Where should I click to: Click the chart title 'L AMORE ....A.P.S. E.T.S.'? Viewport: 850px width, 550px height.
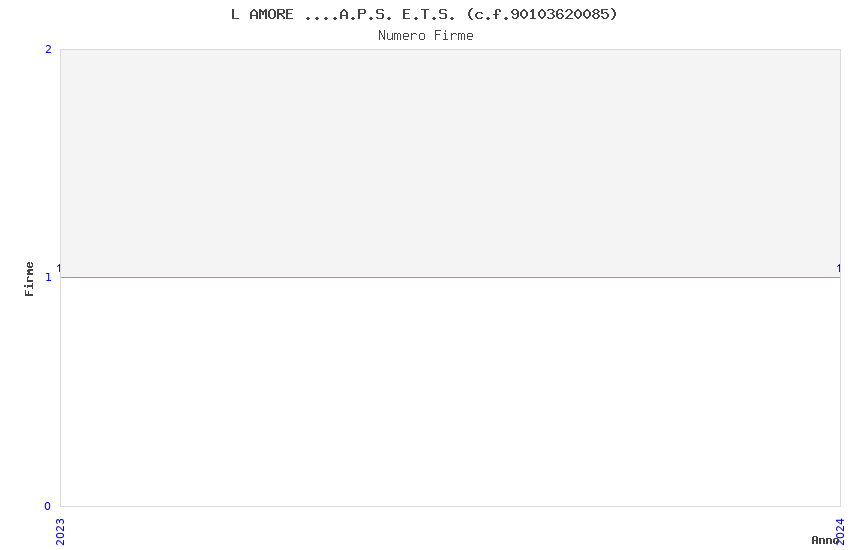(343, 15)
